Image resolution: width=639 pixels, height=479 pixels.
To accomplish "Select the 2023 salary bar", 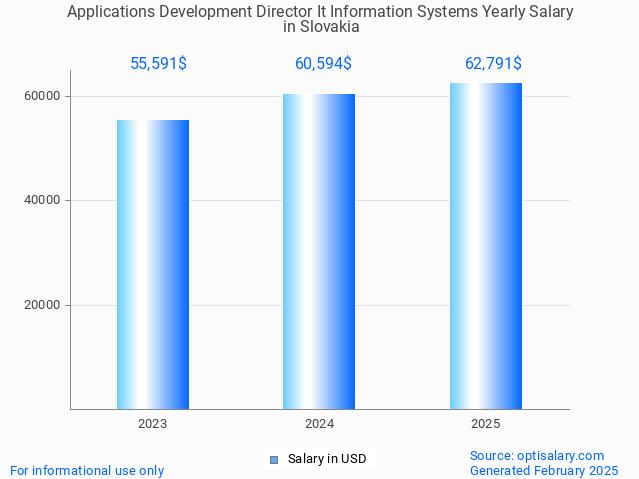I will [x=153, y=264].
